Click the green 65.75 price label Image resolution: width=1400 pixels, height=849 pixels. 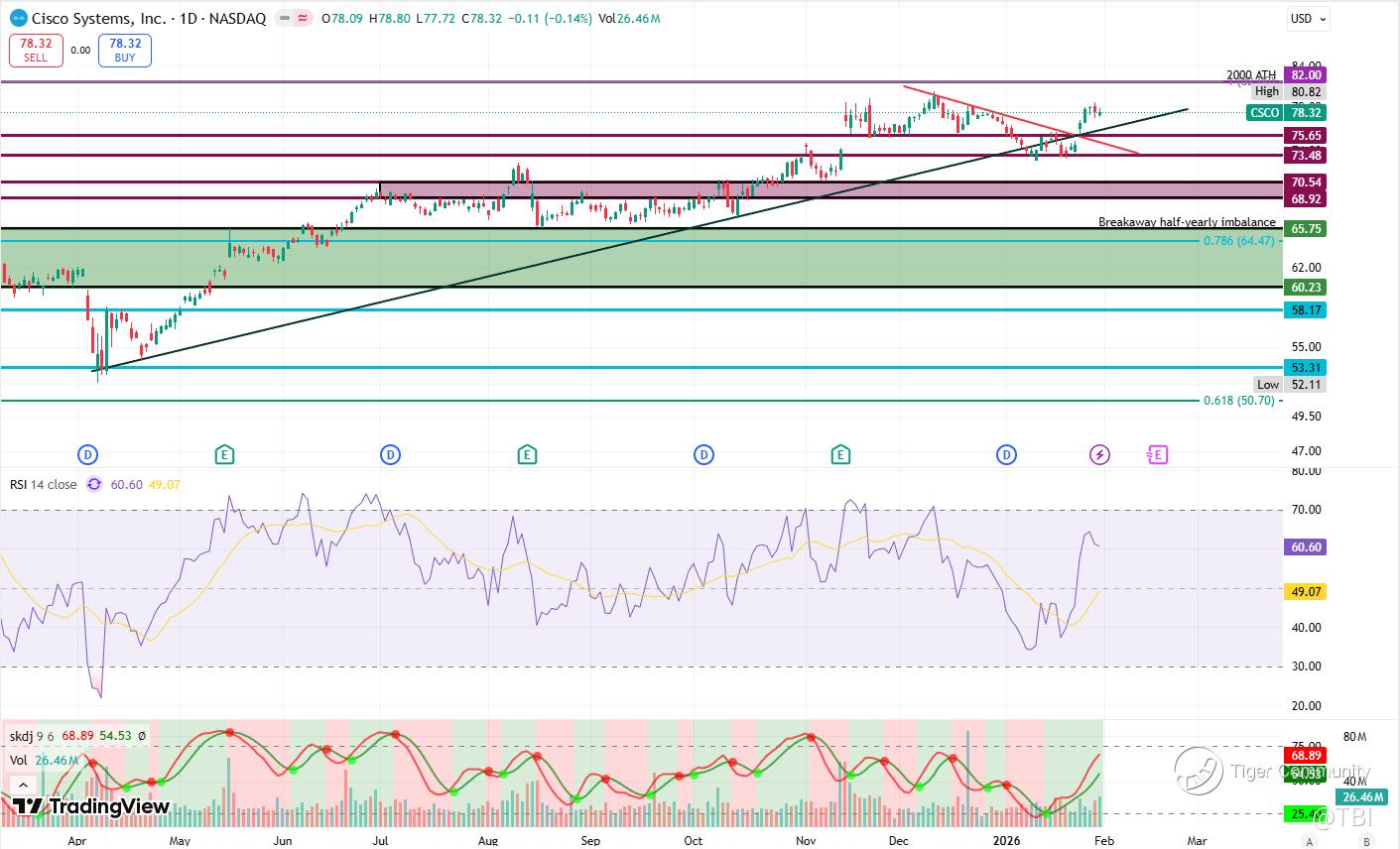1306,229
